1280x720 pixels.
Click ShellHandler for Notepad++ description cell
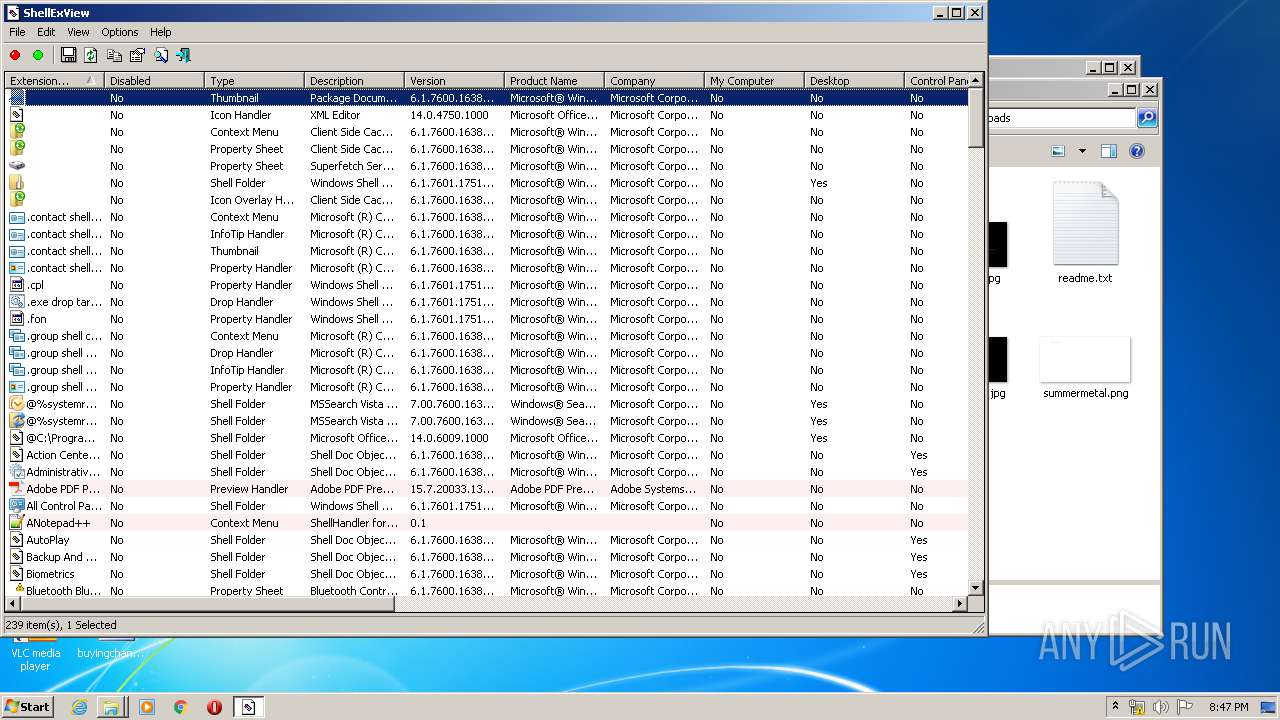click(x=354, y=523)
